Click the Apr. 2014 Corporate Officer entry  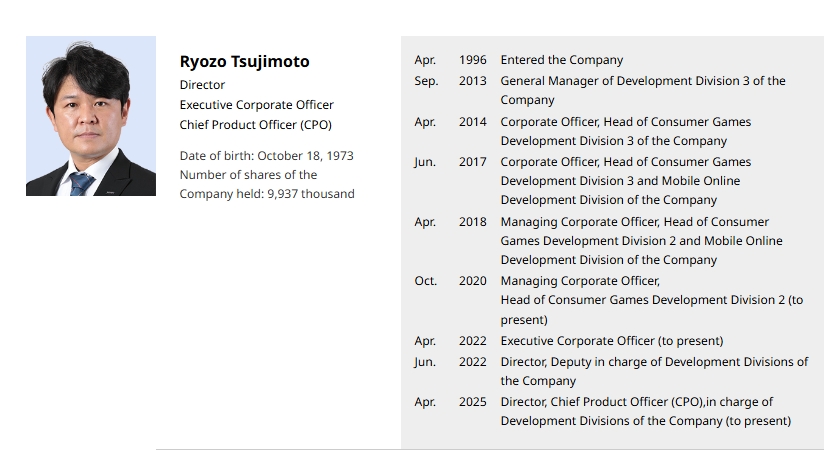coord(583,131)
